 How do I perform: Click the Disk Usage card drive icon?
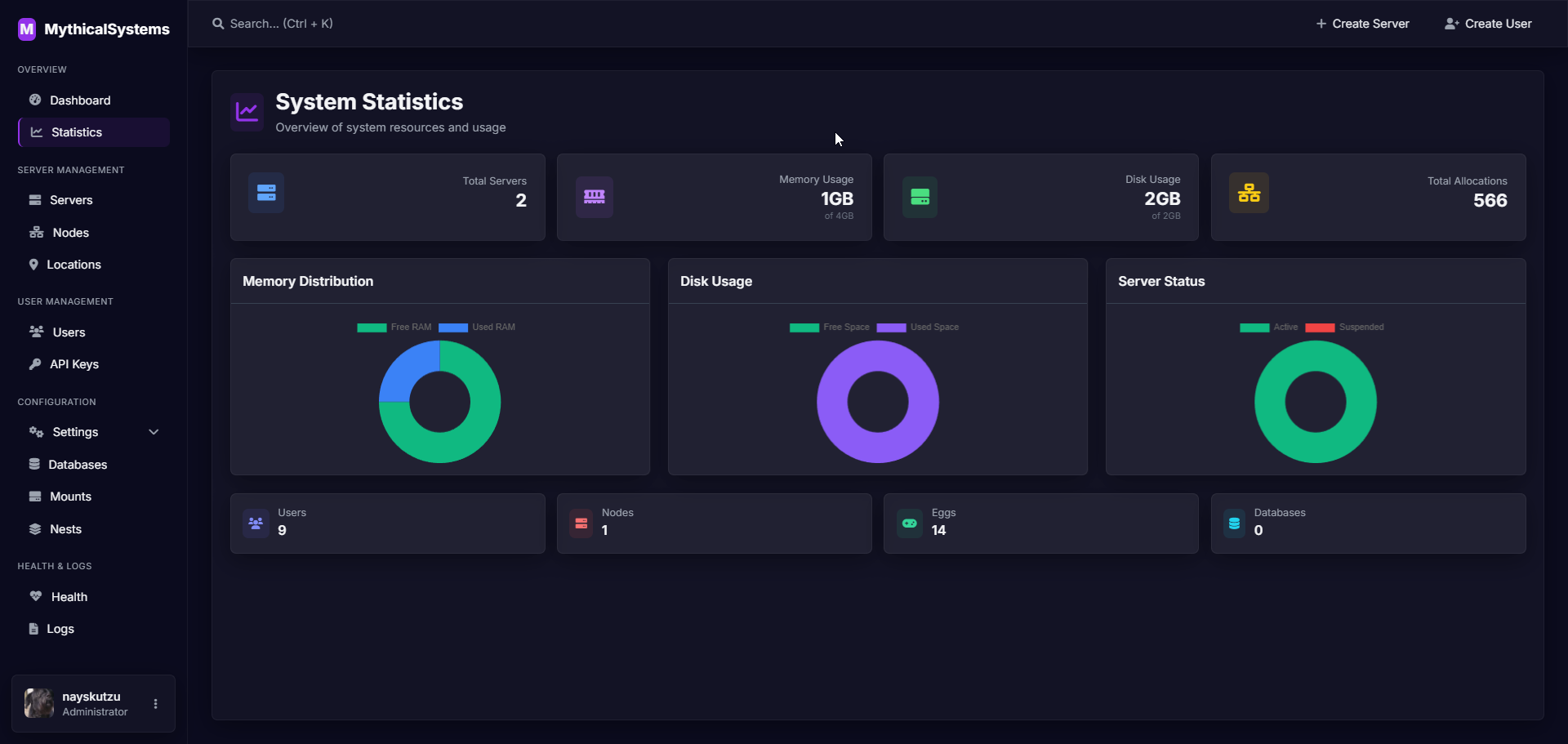coord(920,197)
